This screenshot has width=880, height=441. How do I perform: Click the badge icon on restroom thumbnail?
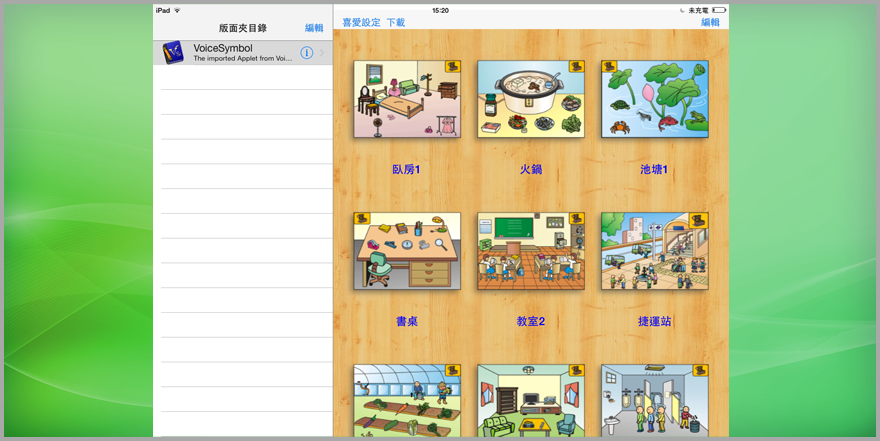coord(700,371)
